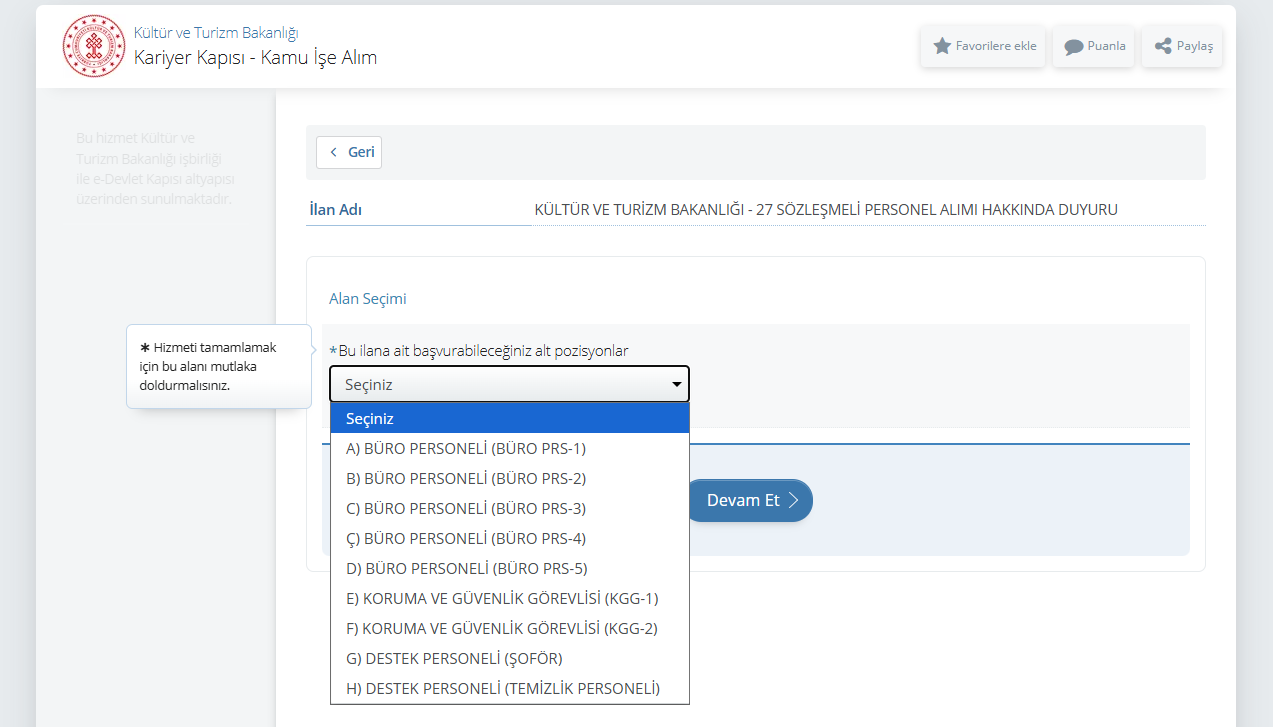Click the Kariyer Kapısı - Kamu İşe Alım title
The height and width of the screenshot is (727, 1273).
tap(255, 57)
